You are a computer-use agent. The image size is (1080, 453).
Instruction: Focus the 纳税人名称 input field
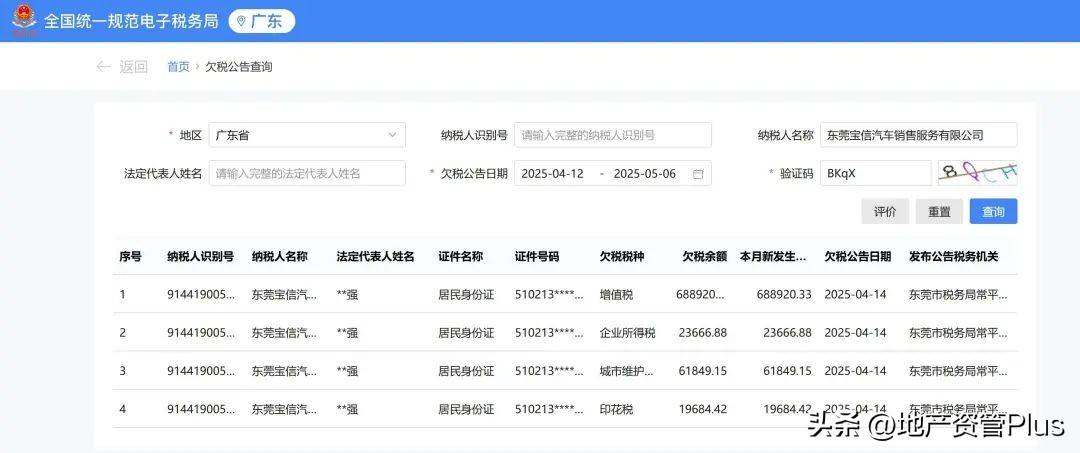pyautogui.click(x=918, y=135)
